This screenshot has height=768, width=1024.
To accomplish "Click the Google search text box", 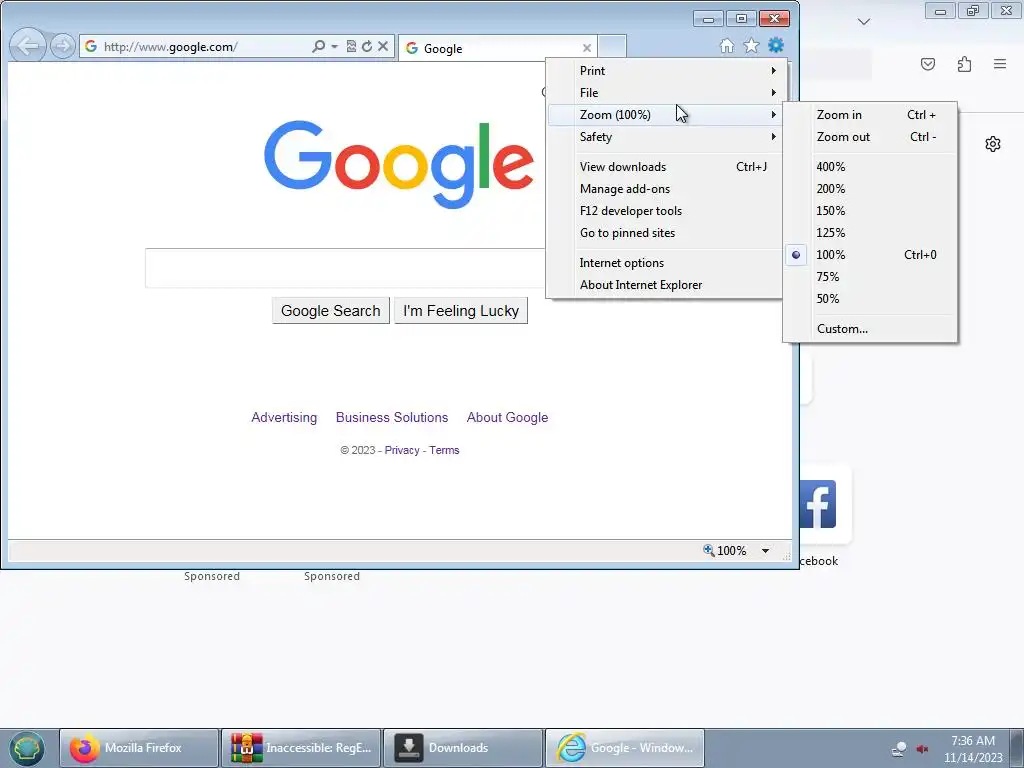I will (345, 268).
